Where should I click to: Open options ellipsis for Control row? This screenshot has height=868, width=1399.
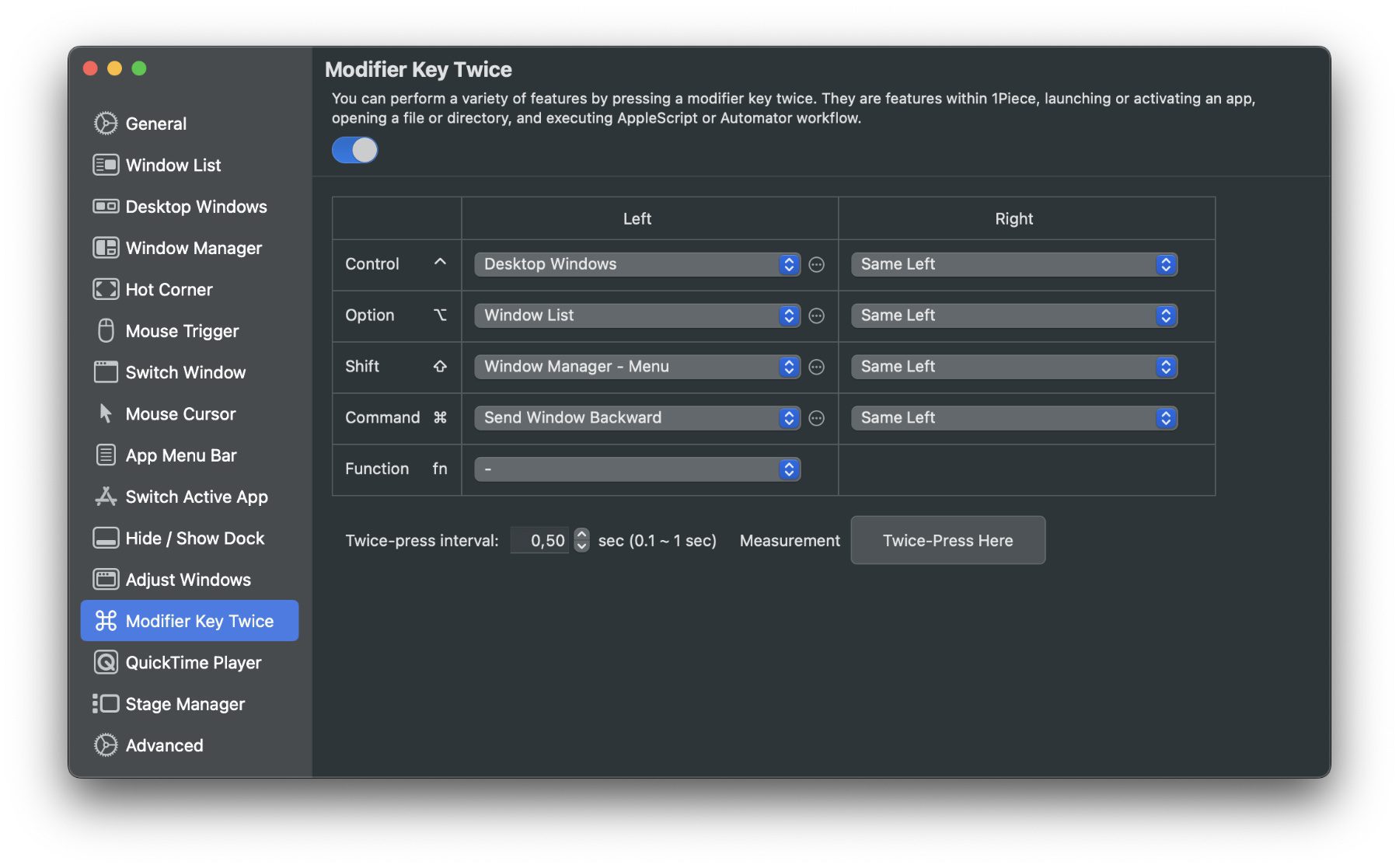pos(816,264)
